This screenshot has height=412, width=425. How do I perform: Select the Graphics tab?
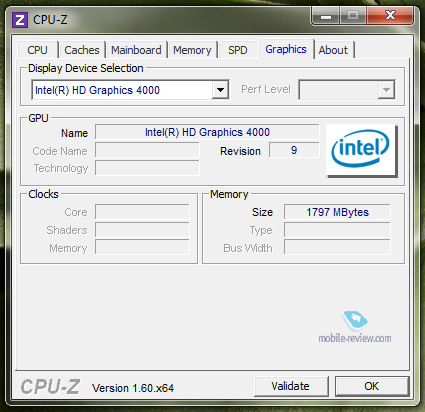pyautogui.click(x=286, y=49)
